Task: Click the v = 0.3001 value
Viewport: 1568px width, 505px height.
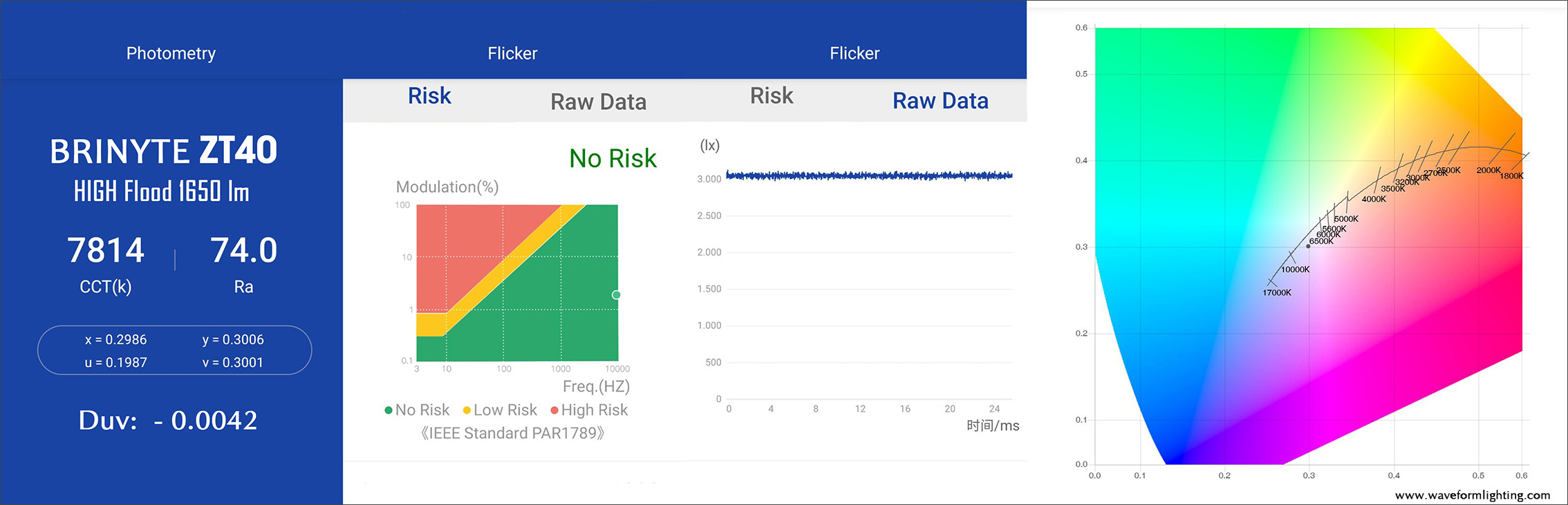Action: pos(233,363)
